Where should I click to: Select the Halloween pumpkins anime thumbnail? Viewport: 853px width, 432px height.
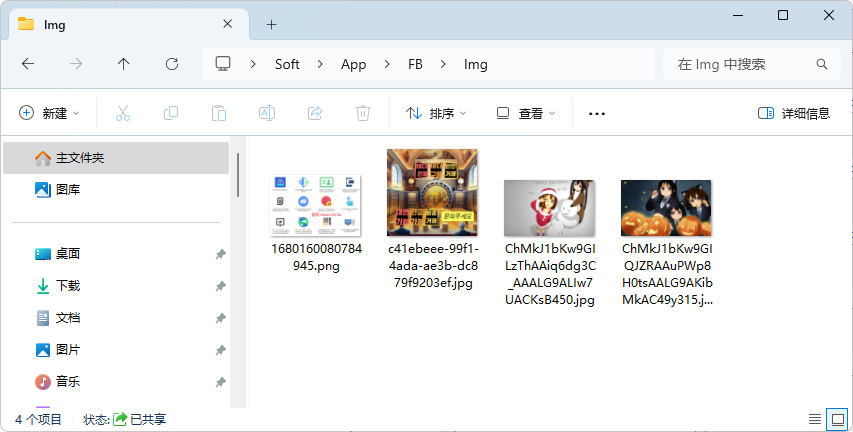click(666, 208)
